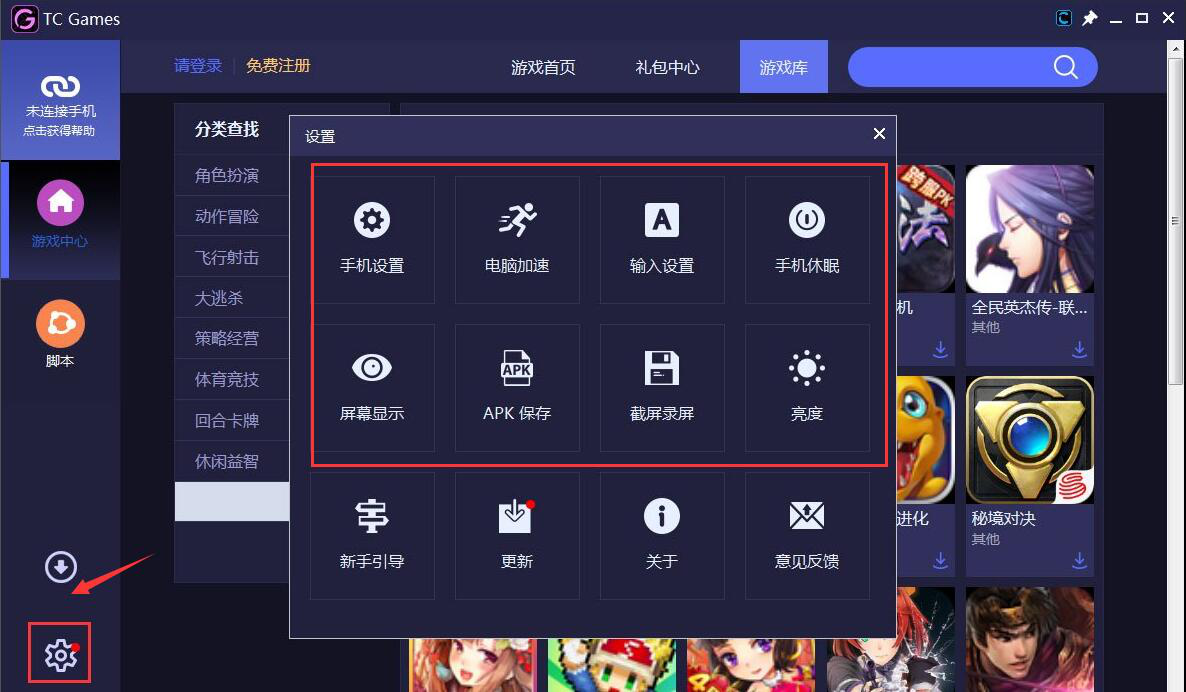The image size is (1186, 692).
Task: Minimize the TC Games window
Action: pyautogui.click(x=1116, y=19)
